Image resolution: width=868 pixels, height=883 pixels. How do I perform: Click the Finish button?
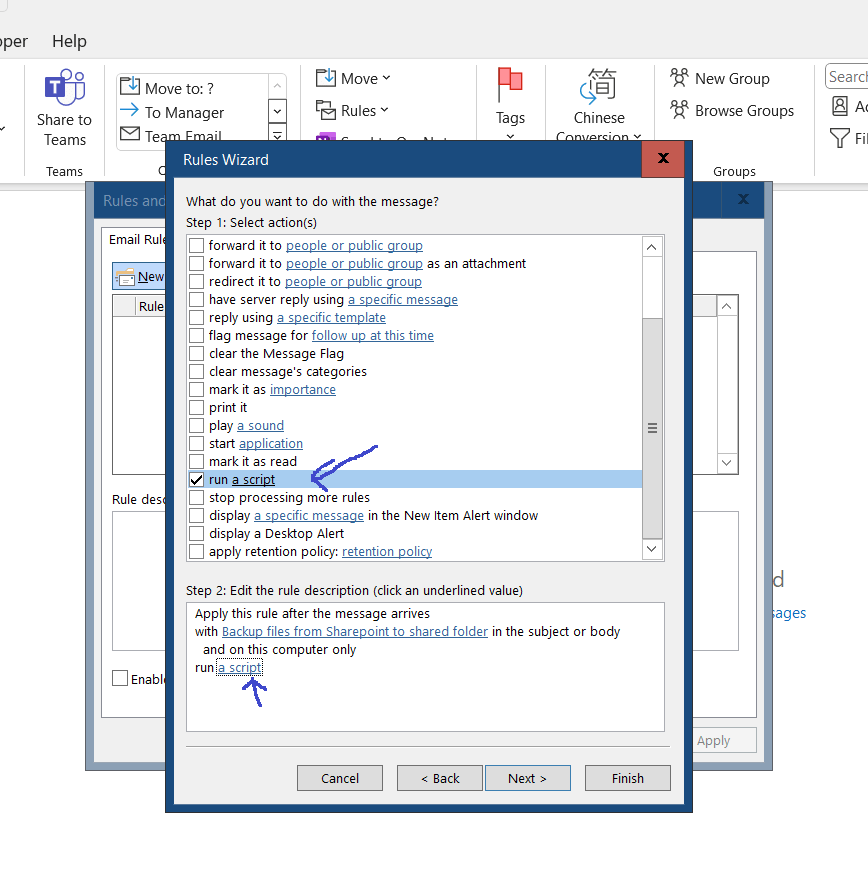pos(627,778)
